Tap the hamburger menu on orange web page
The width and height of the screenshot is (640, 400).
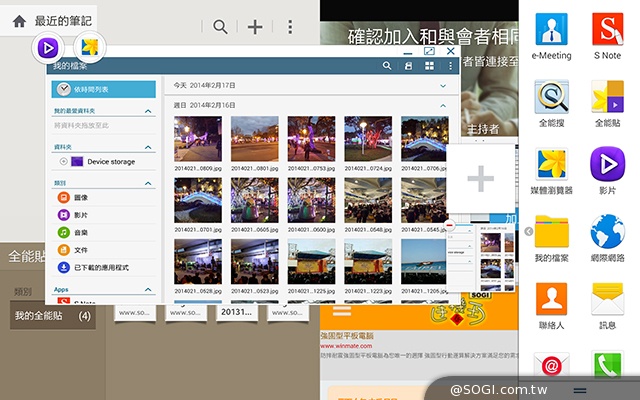click(x=342, y=311)
